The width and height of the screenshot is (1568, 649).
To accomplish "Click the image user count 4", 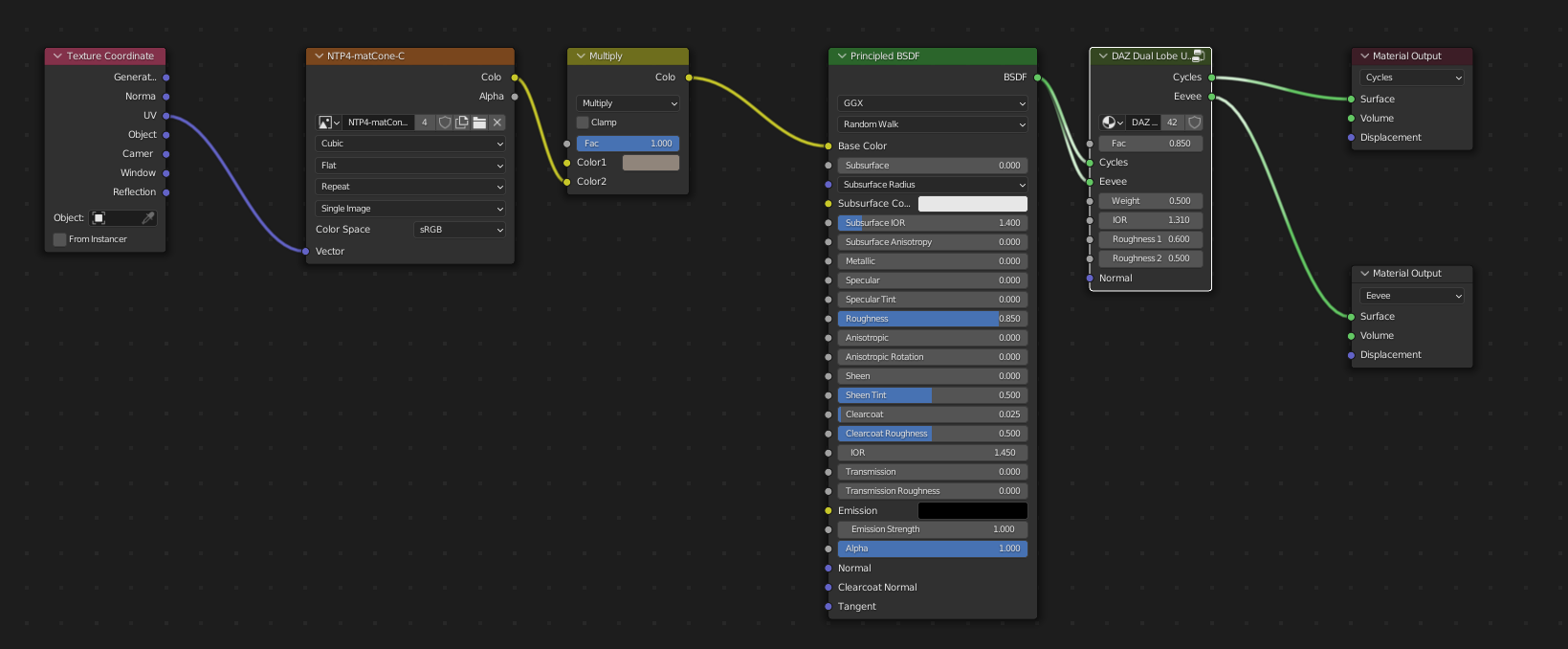I will tap(425, 123).
